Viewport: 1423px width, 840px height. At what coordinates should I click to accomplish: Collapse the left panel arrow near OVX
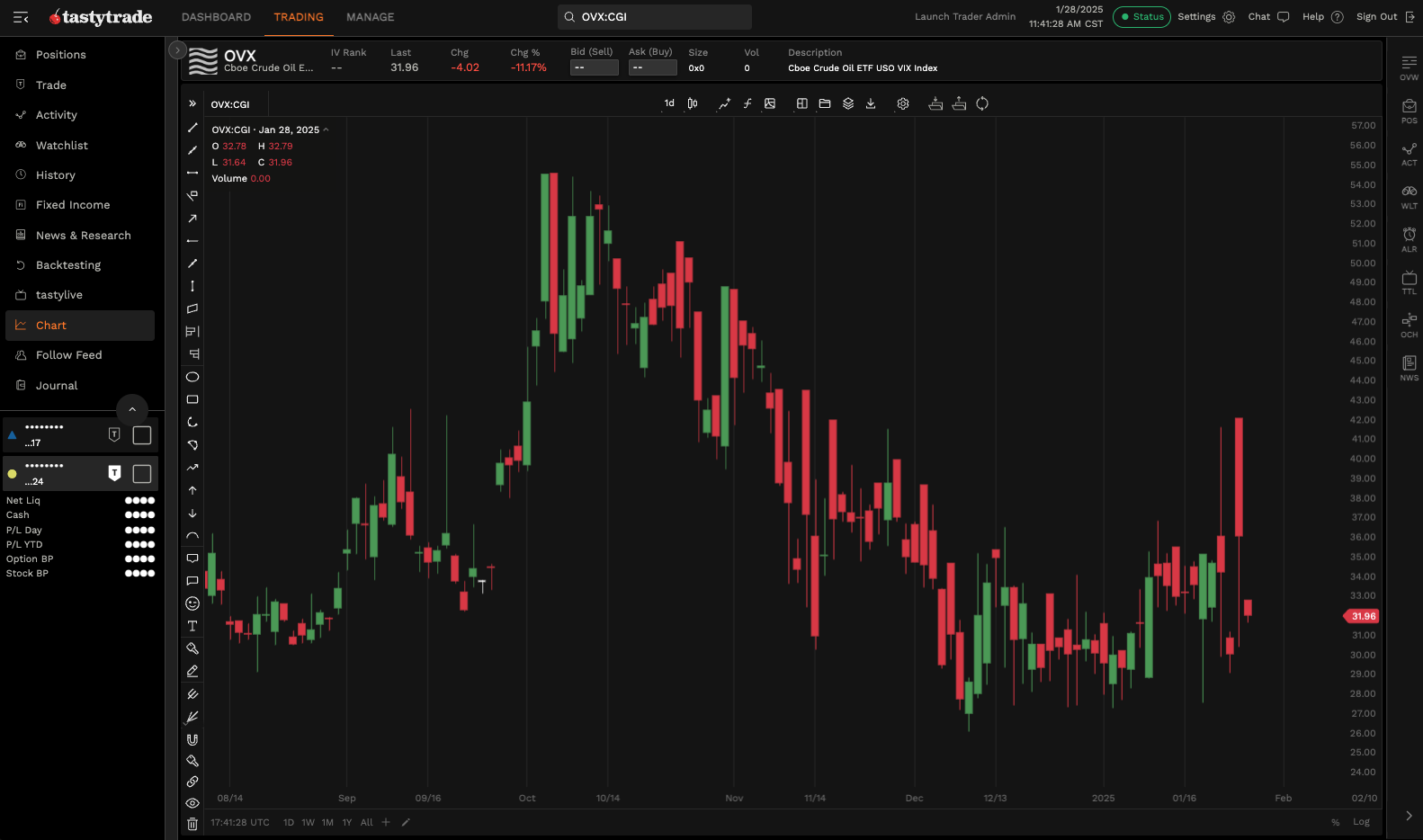(178, 50)
